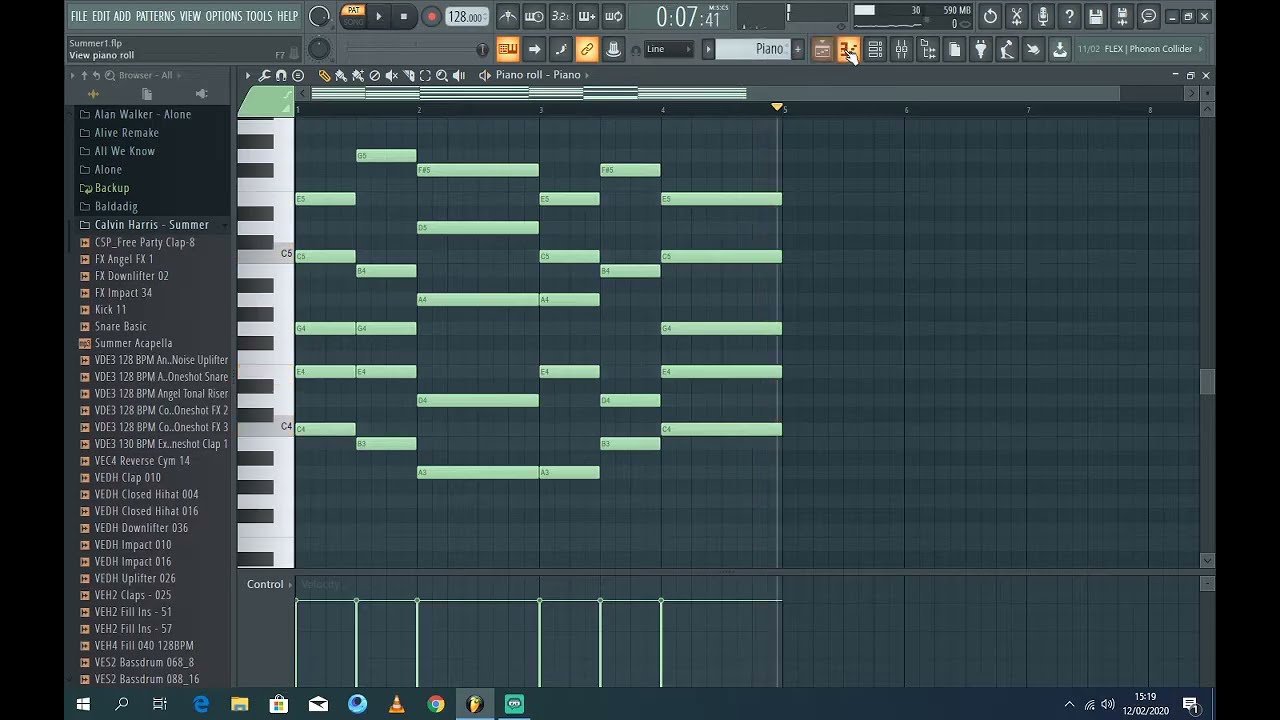Image resolution: width=1280 pixels, height=720 pixels.
Task: Toggle typing keyboard to piano button
Action: tap(508, 49)
